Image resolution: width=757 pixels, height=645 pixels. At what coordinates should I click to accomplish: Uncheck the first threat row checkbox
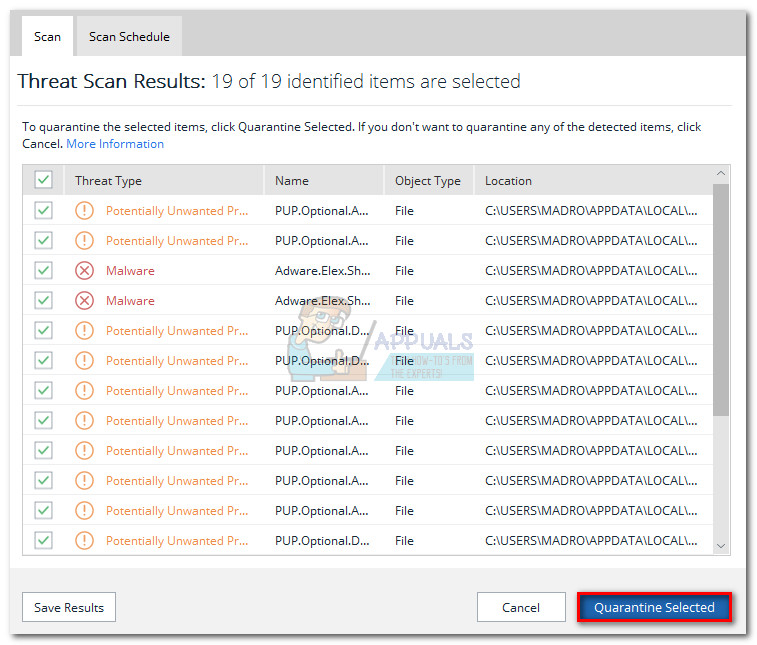(x=43, y=210)
